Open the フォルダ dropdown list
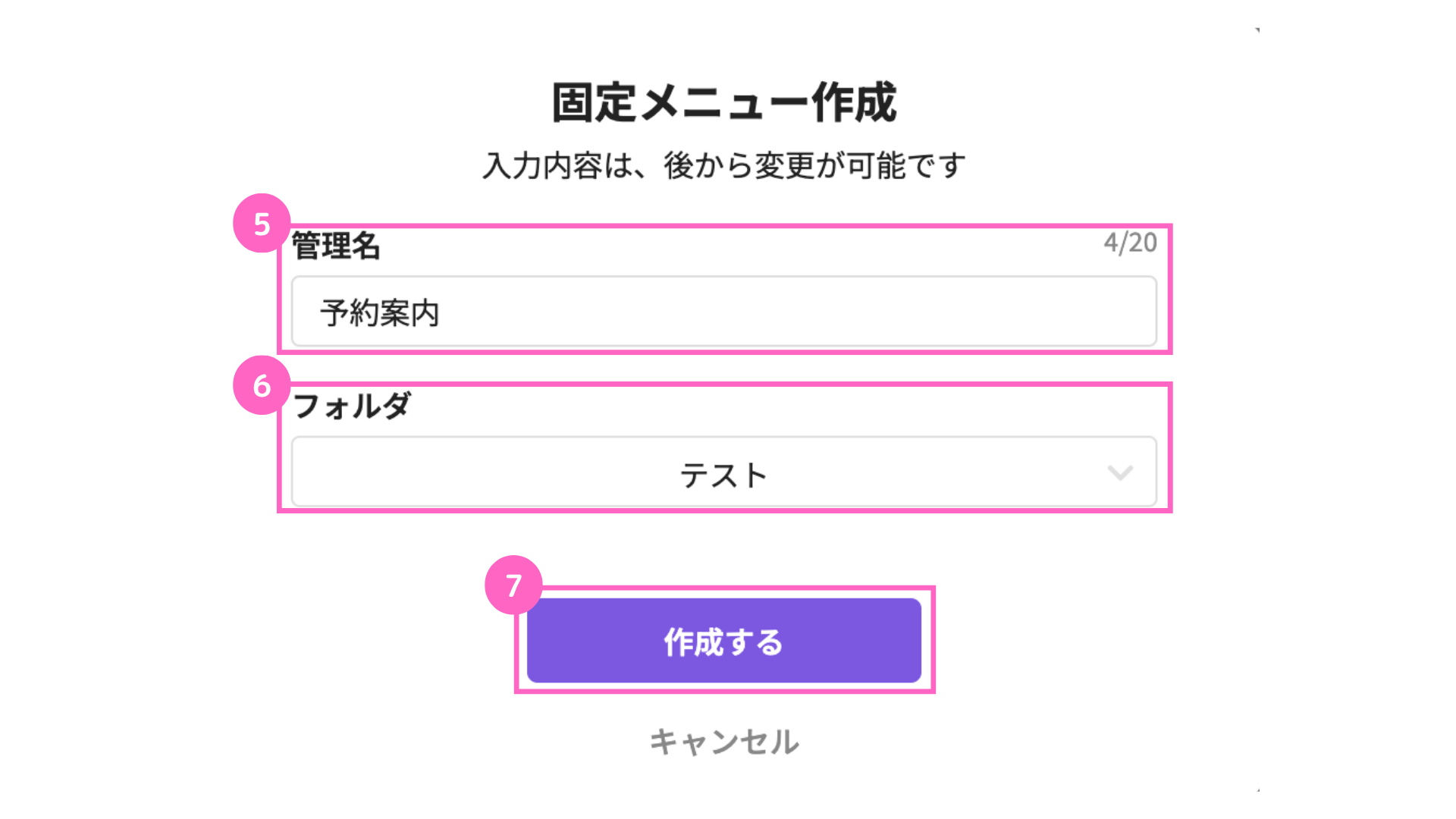Image resolution: width=1456 pixels, height=819 pixels. tap(724, 471)
